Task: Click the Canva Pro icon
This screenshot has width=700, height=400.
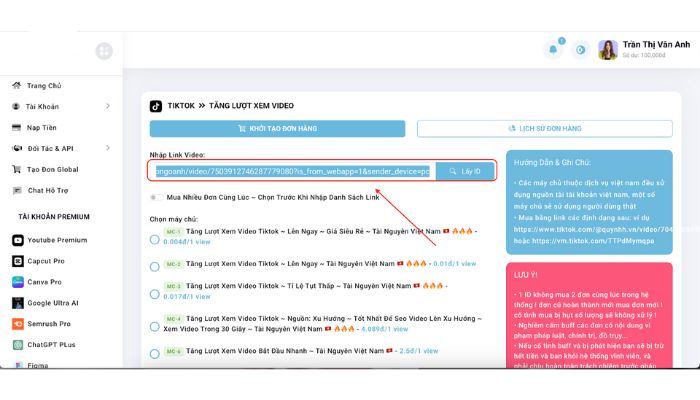Action: pyautogui.click(x=18, y=282)
